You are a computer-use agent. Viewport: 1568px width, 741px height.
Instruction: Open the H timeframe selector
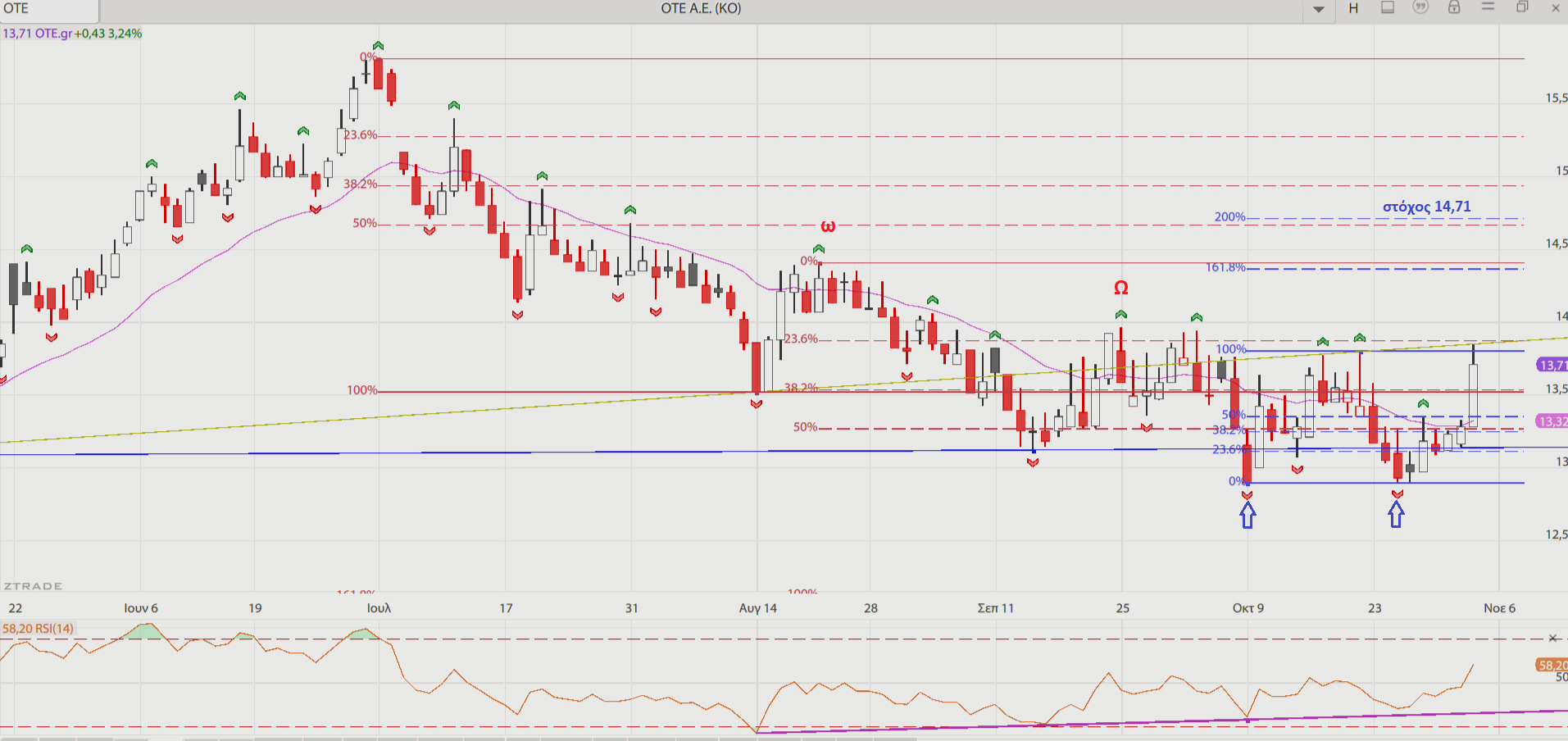pyautogui.click(x=1353, y=9)
